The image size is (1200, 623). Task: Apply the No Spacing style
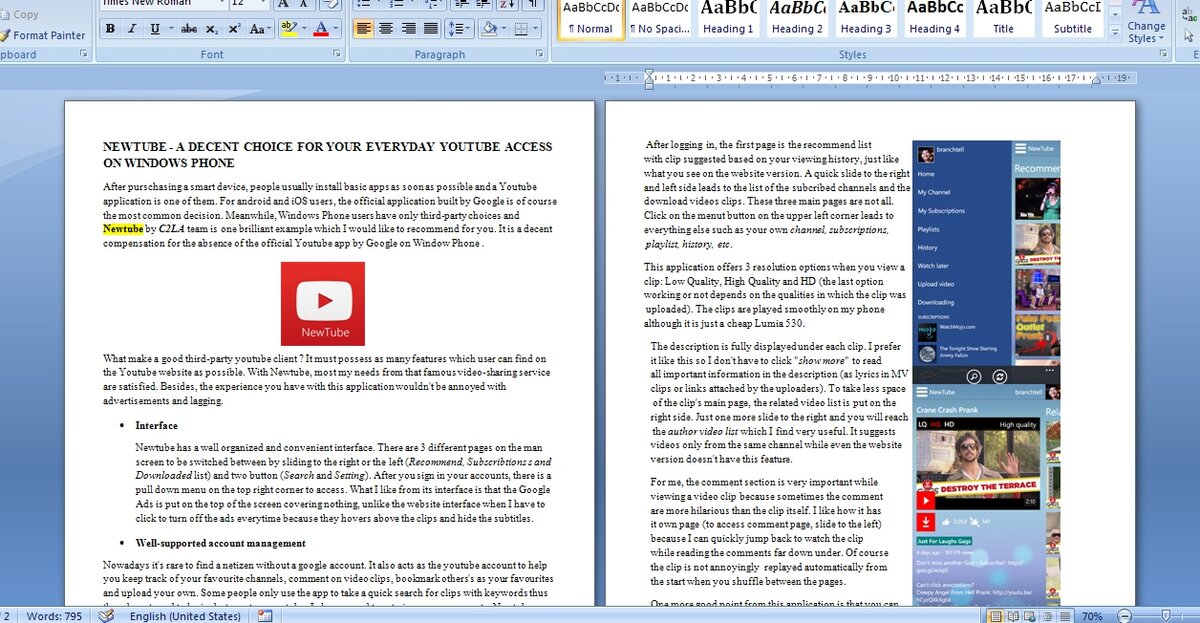659,20
